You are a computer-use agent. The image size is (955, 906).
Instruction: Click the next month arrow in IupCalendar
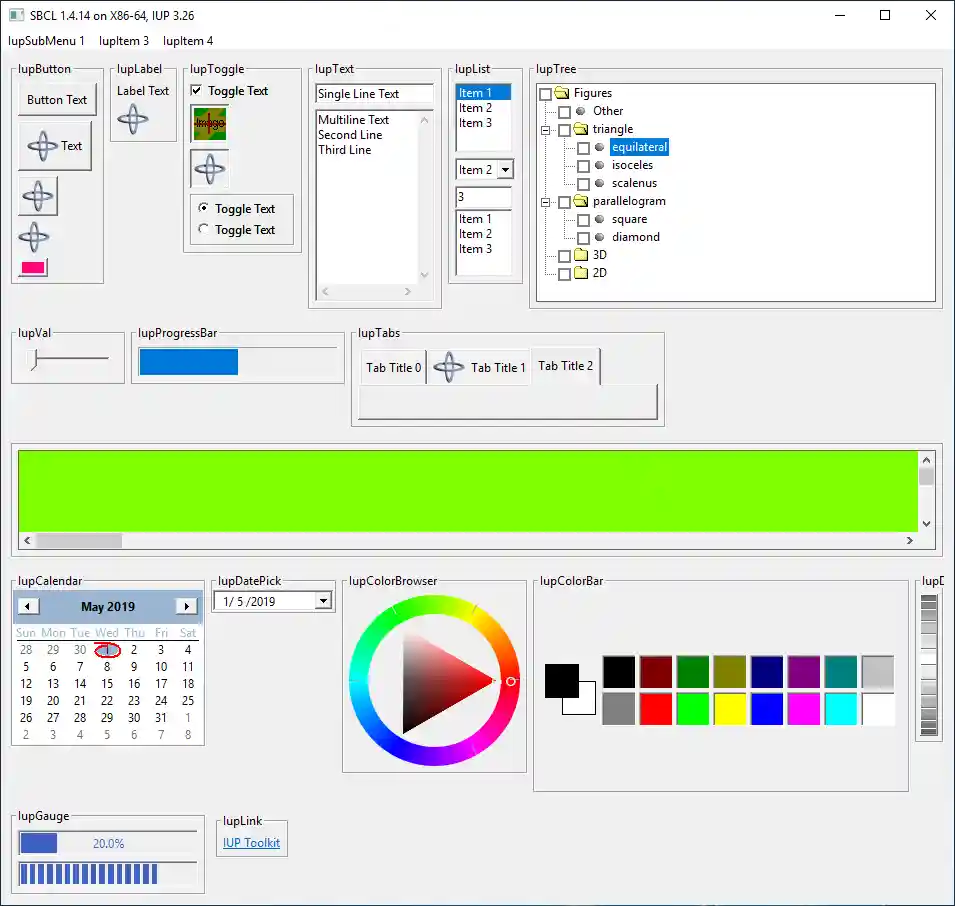[186, 606]
